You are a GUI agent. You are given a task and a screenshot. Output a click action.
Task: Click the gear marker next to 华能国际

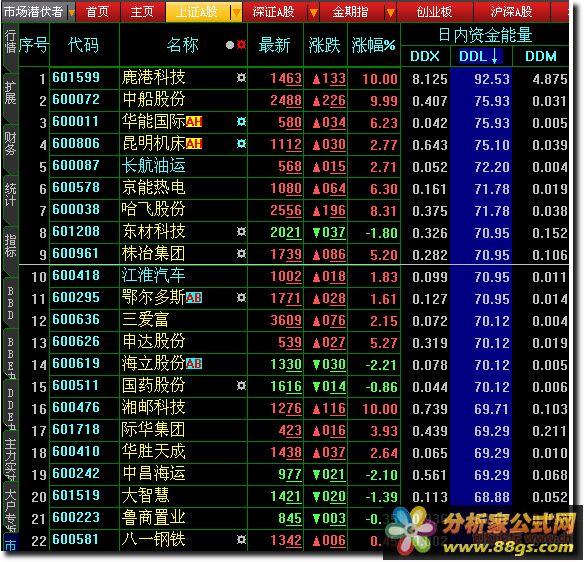241,122
